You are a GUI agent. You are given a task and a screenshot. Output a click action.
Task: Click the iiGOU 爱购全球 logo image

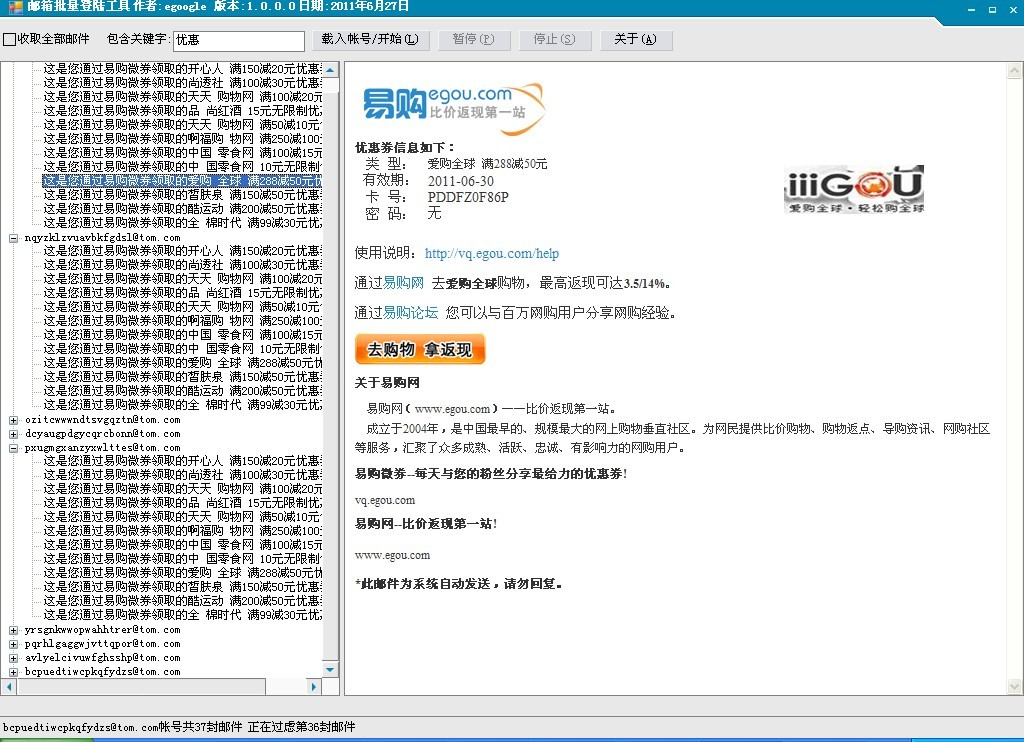[x=854, y=189]
